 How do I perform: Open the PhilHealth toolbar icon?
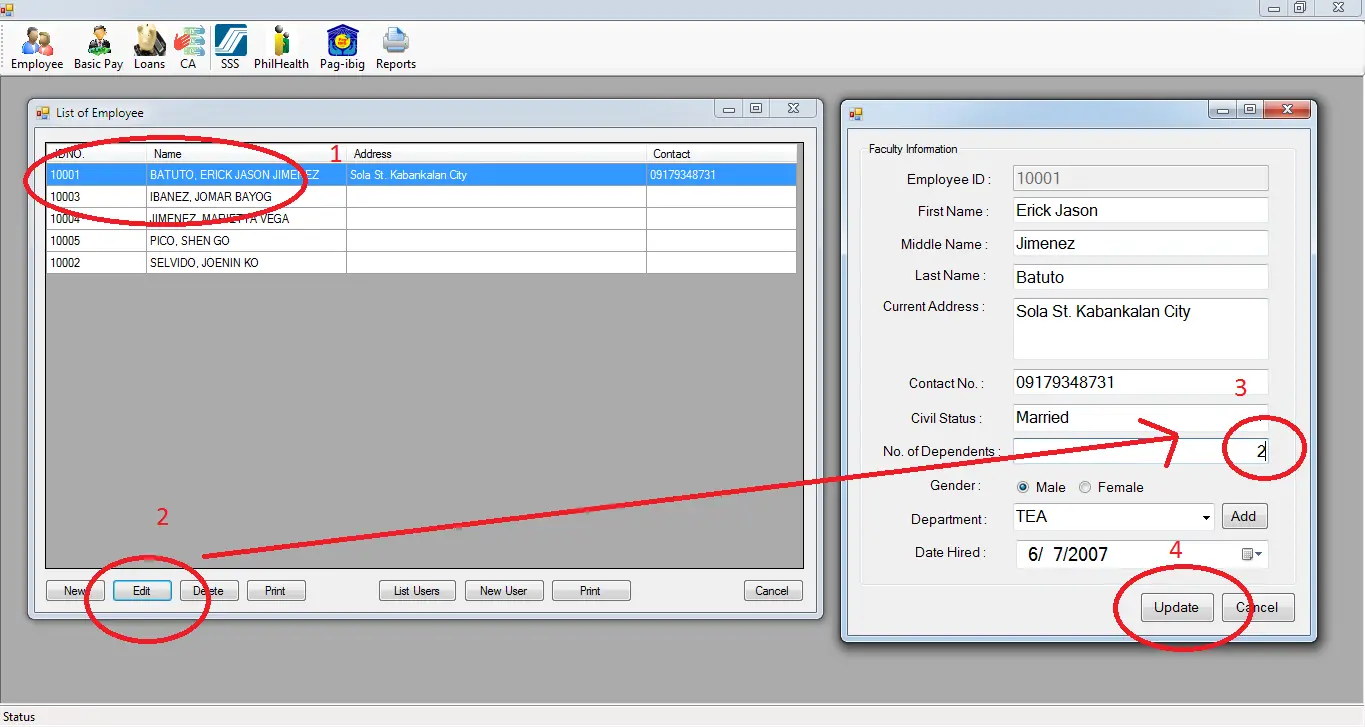[281, 48]
